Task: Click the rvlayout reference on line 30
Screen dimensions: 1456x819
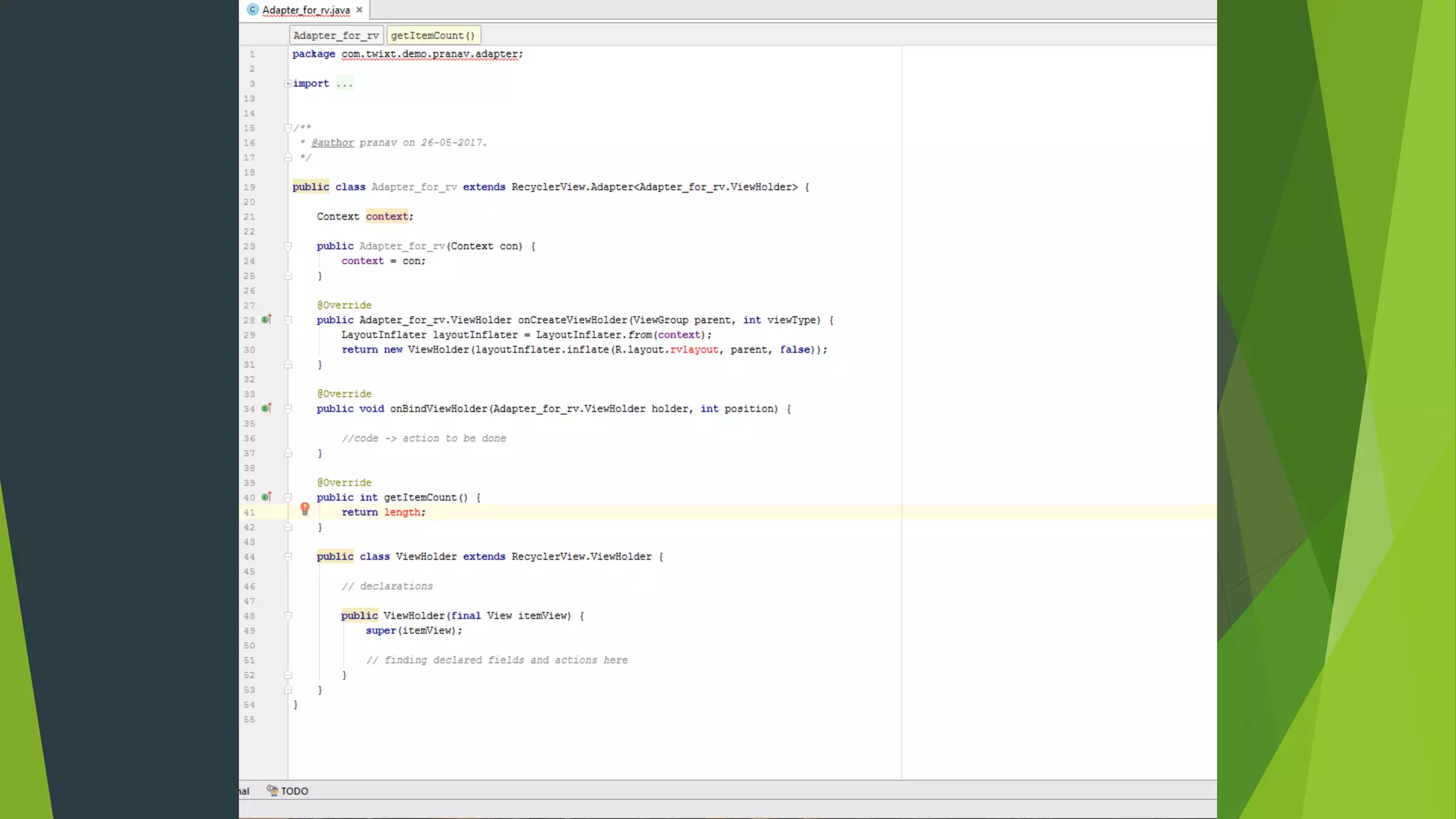Action: click(x=694, y=350)
